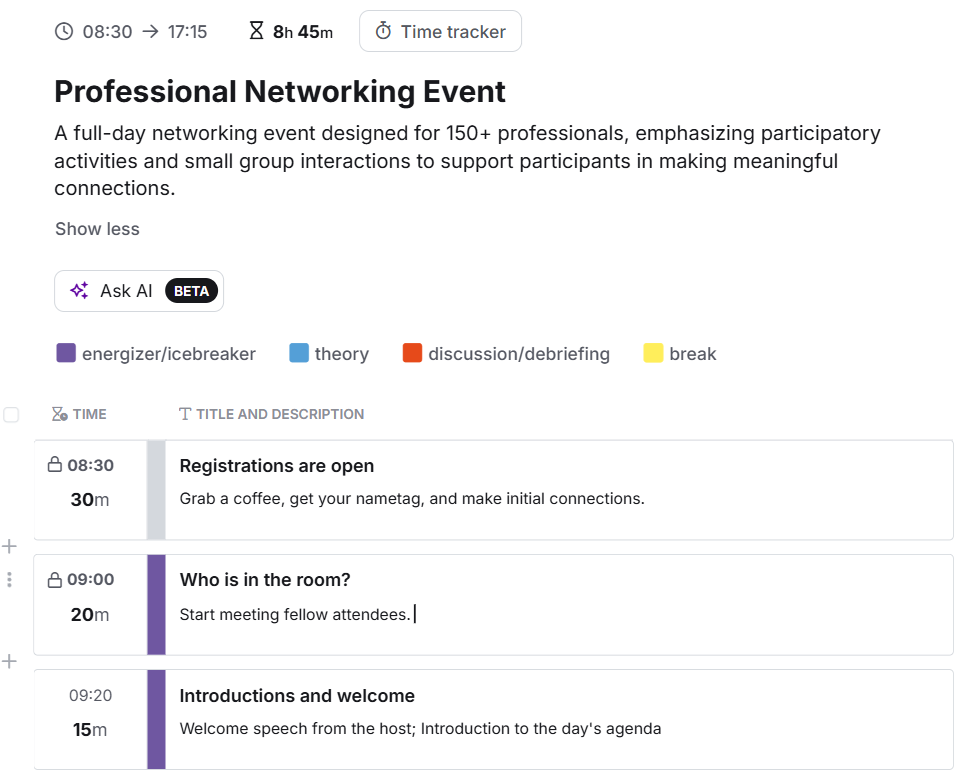
Task: Open the Introductions and welcome session title
Action: coord(297,696)
